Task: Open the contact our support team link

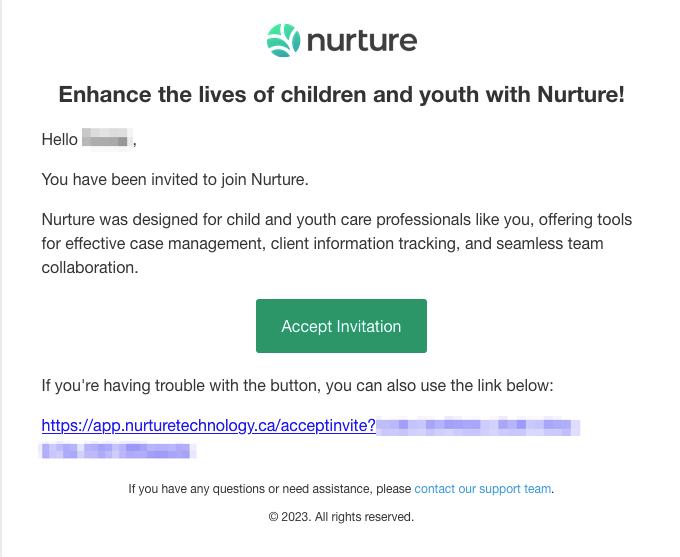Action: click(x=483, y=489)
